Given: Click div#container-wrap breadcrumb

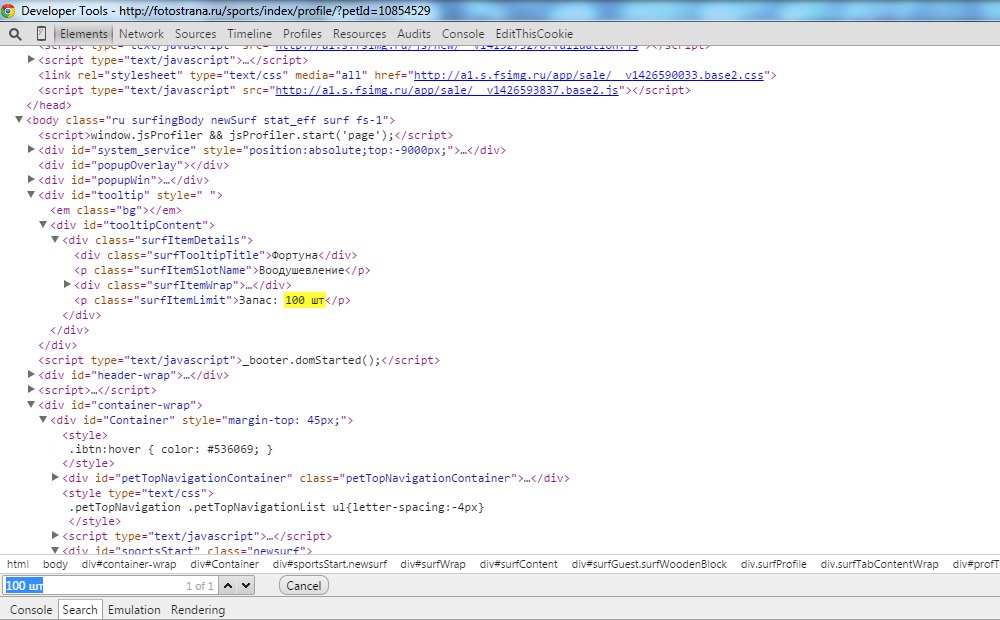Looking at the screenshot, I should point(129,565).
